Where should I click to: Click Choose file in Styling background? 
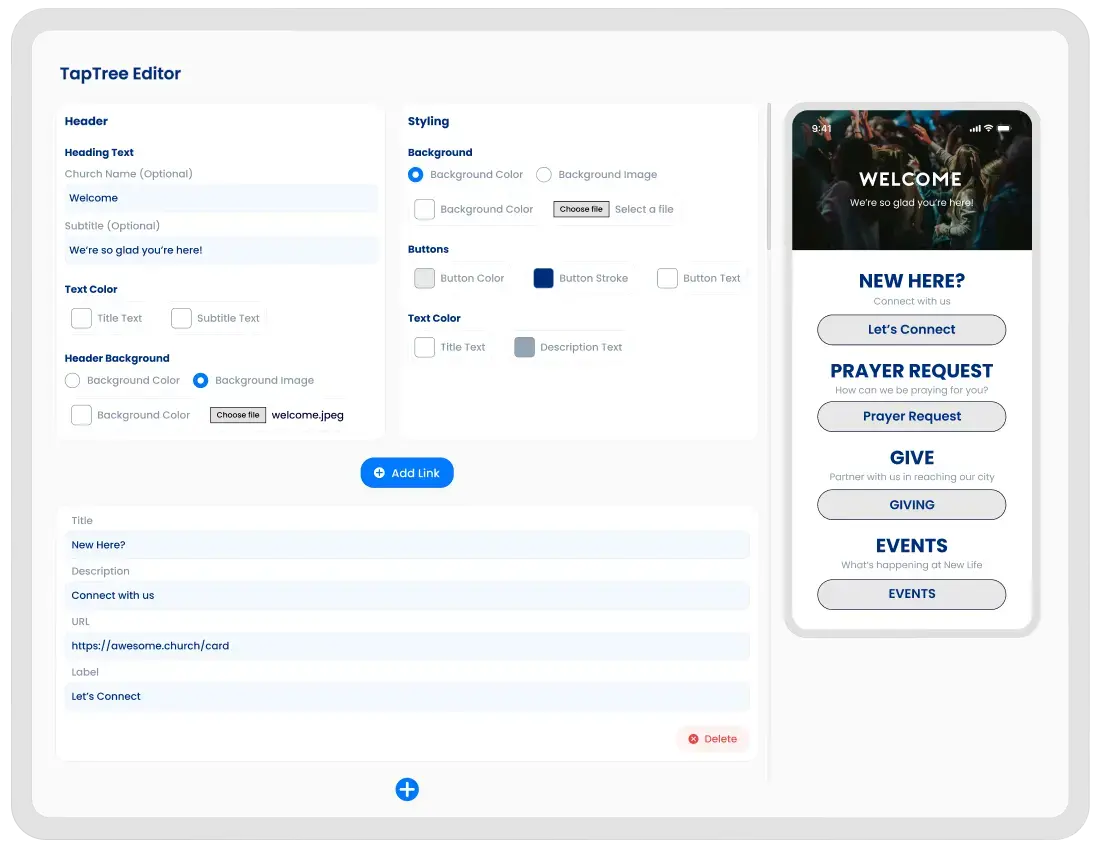[x=581, y=210]
